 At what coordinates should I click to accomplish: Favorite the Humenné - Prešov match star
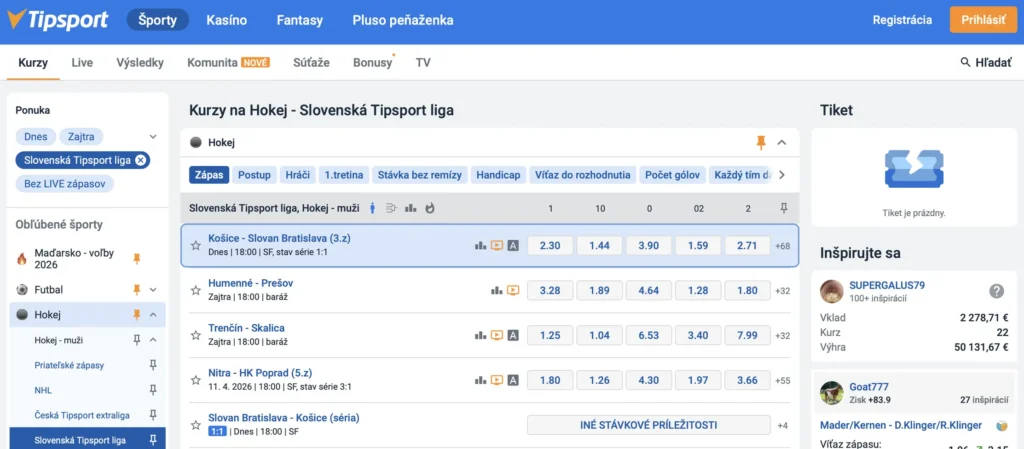pyautogui.click(x=195, y=290)
